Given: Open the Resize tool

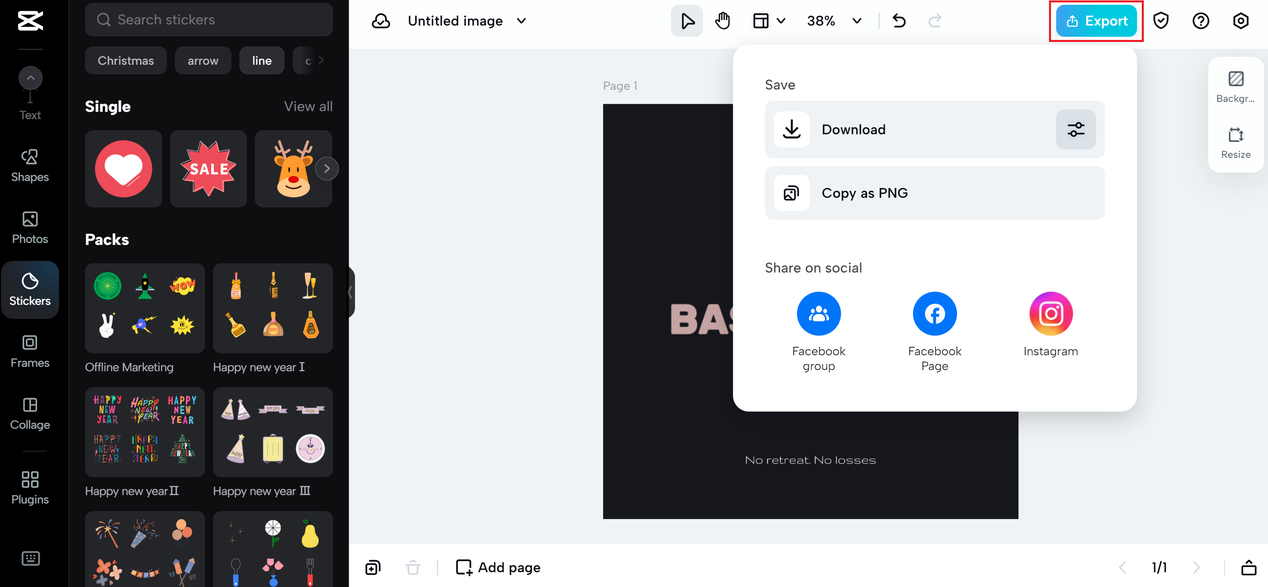Looking at the screenshot, I should tap(1236, 143).
